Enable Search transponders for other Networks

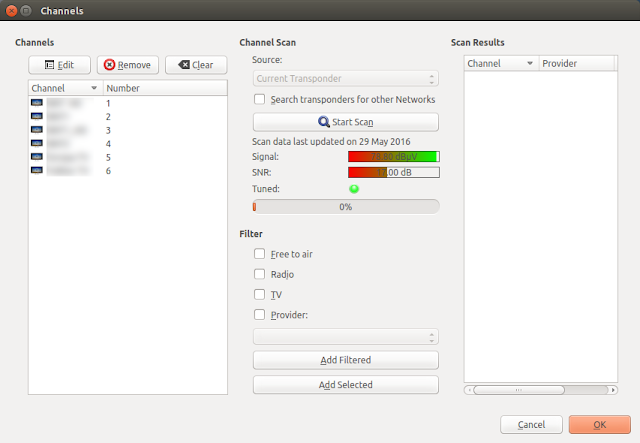(259, 99)
